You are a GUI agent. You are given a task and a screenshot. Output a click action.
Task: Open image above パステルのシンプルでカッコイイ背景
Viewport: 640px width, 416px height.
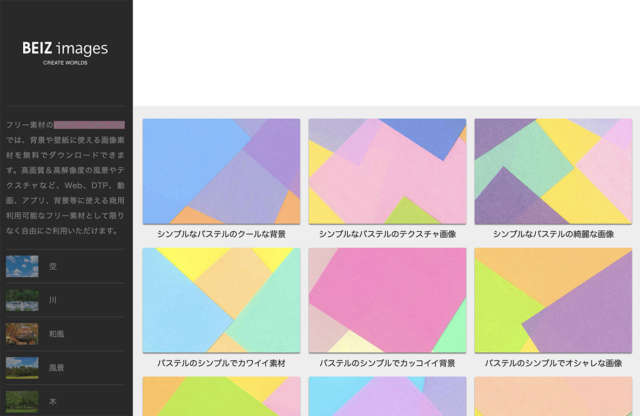[x=387, y=300]
